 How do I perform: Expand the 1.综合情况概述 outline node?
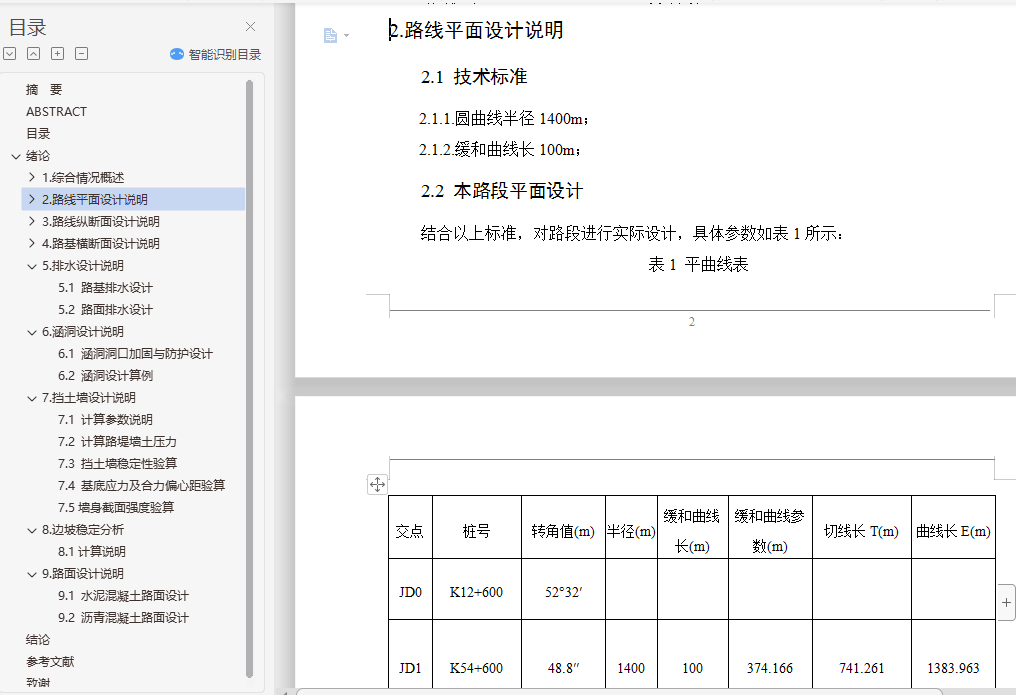coord(32,177)
